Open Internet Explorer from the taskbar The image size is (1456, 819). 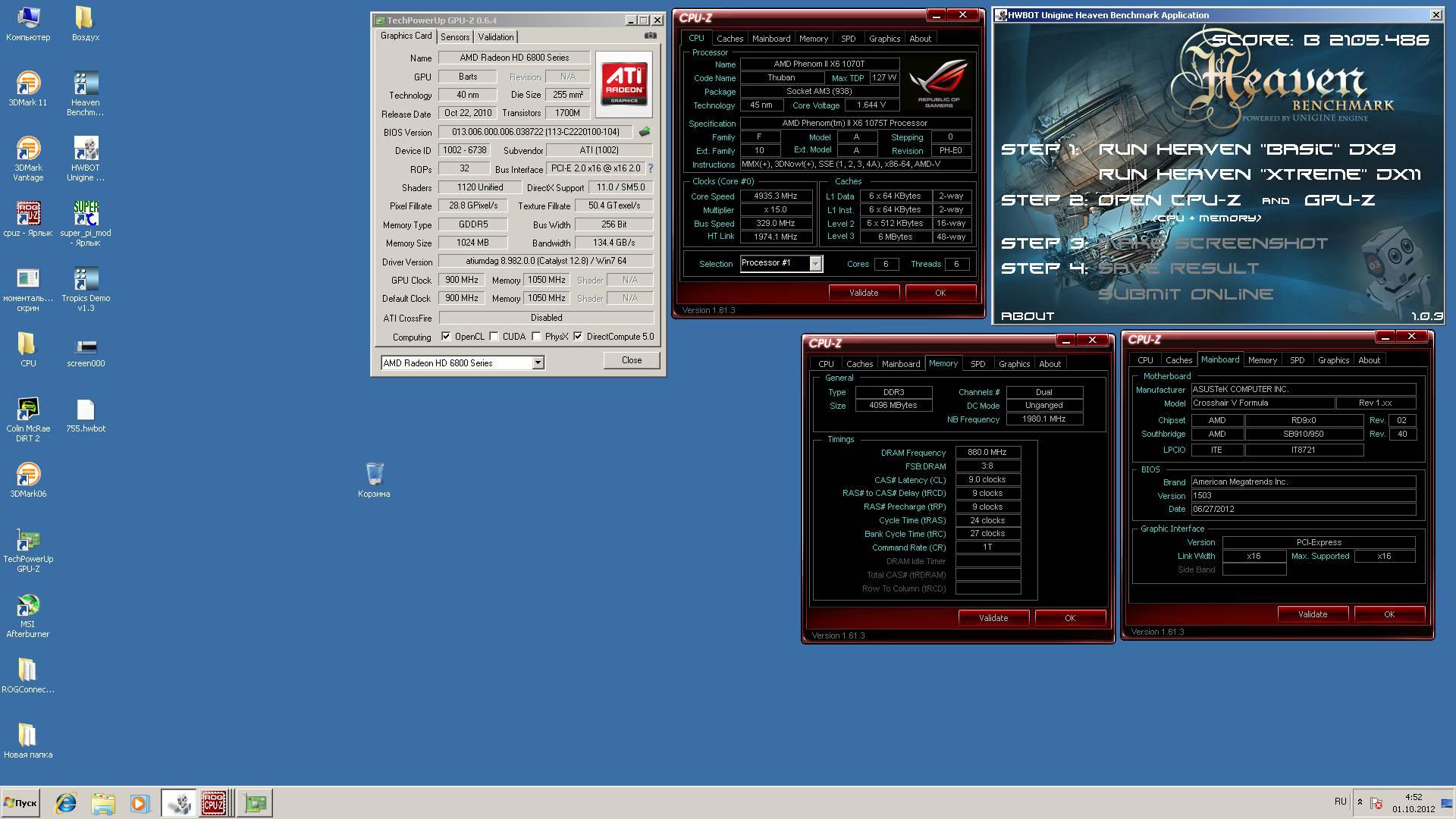click(x=66, y=803)
